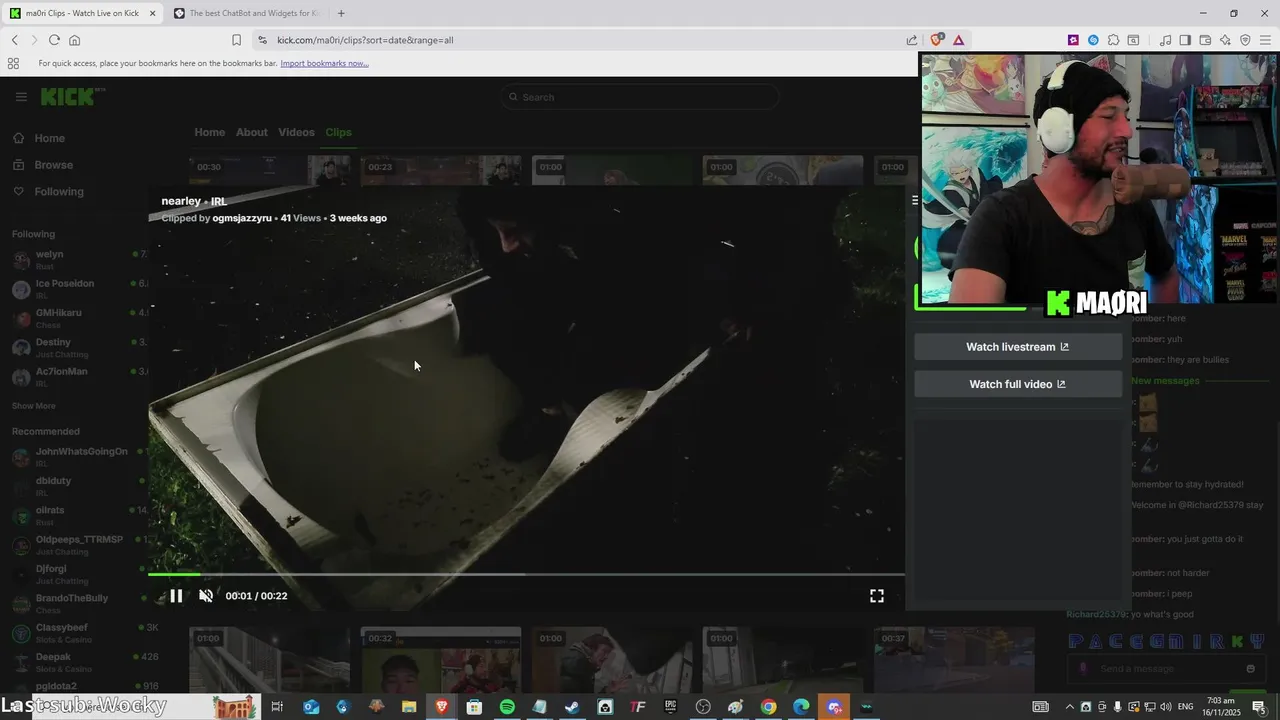The image size is (1280, 720).
Task: Click the blue Shazam extension icon
Action: (1093, 40)
